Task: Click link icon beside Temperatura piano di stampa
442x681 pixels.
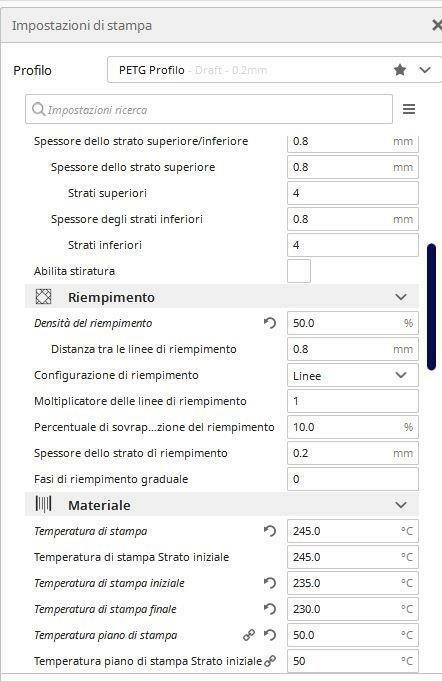Action: click(x=249, y=635)
